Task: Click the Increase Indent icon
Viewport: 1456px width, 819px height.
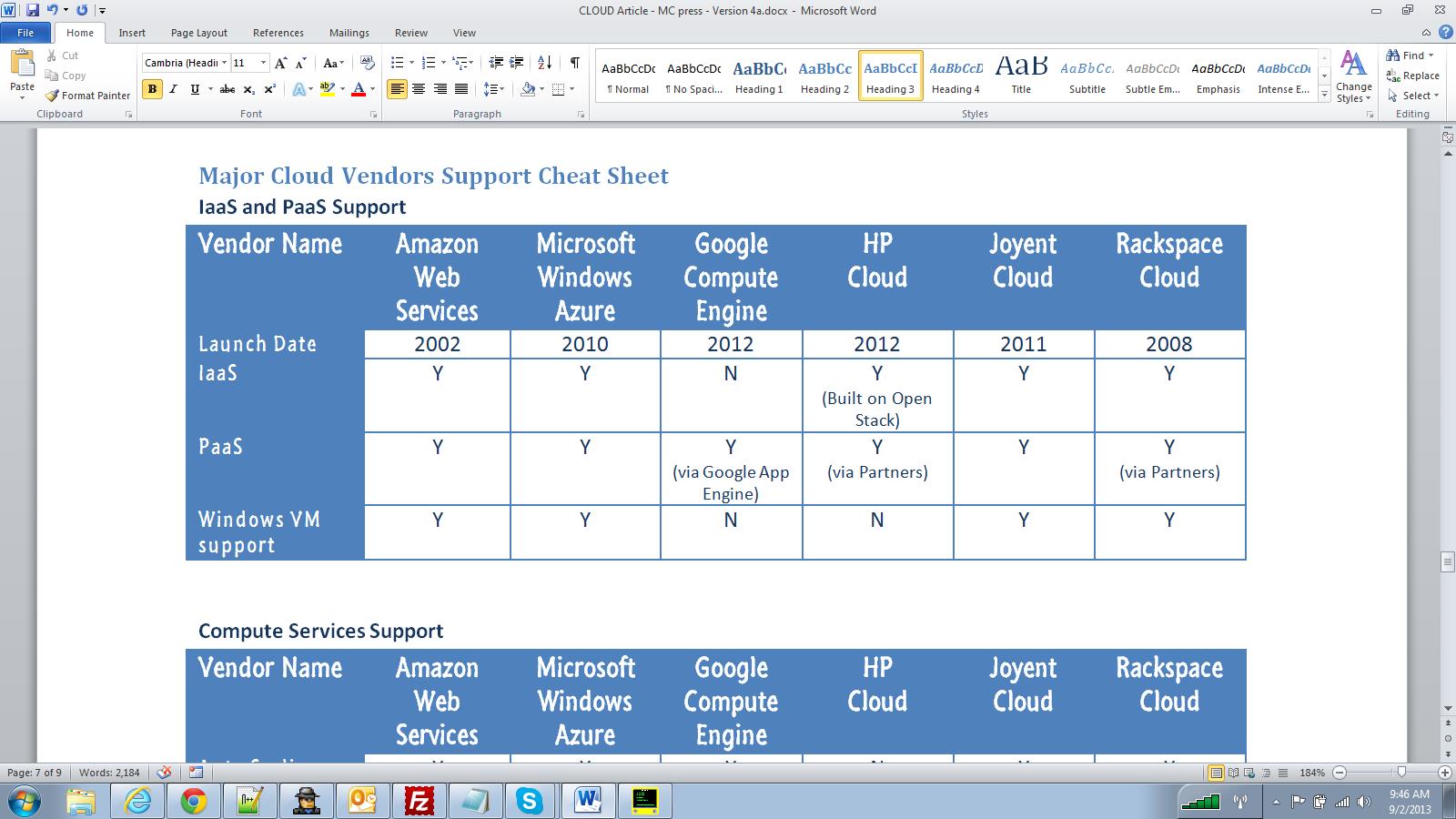Action: tap(516, 63)
